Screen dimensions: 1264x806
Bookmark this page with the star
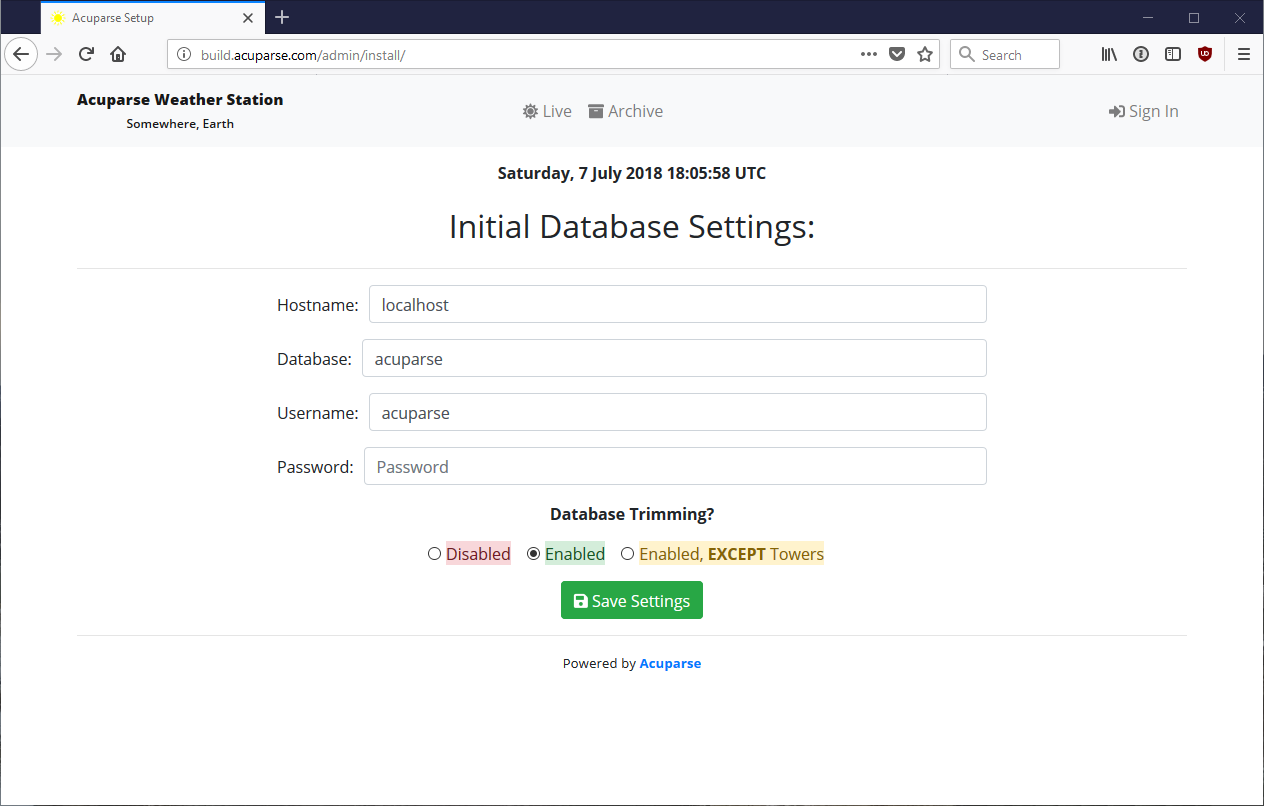coord(925,54)
